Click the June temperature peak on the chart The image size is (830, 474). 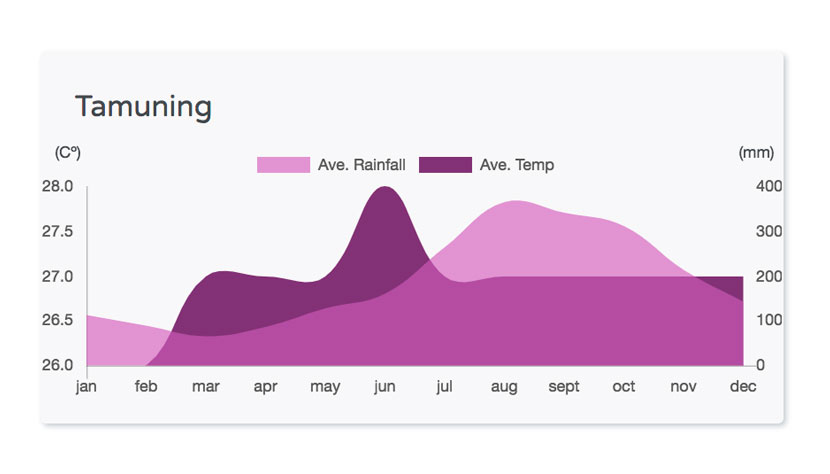(x=385, y=187)
